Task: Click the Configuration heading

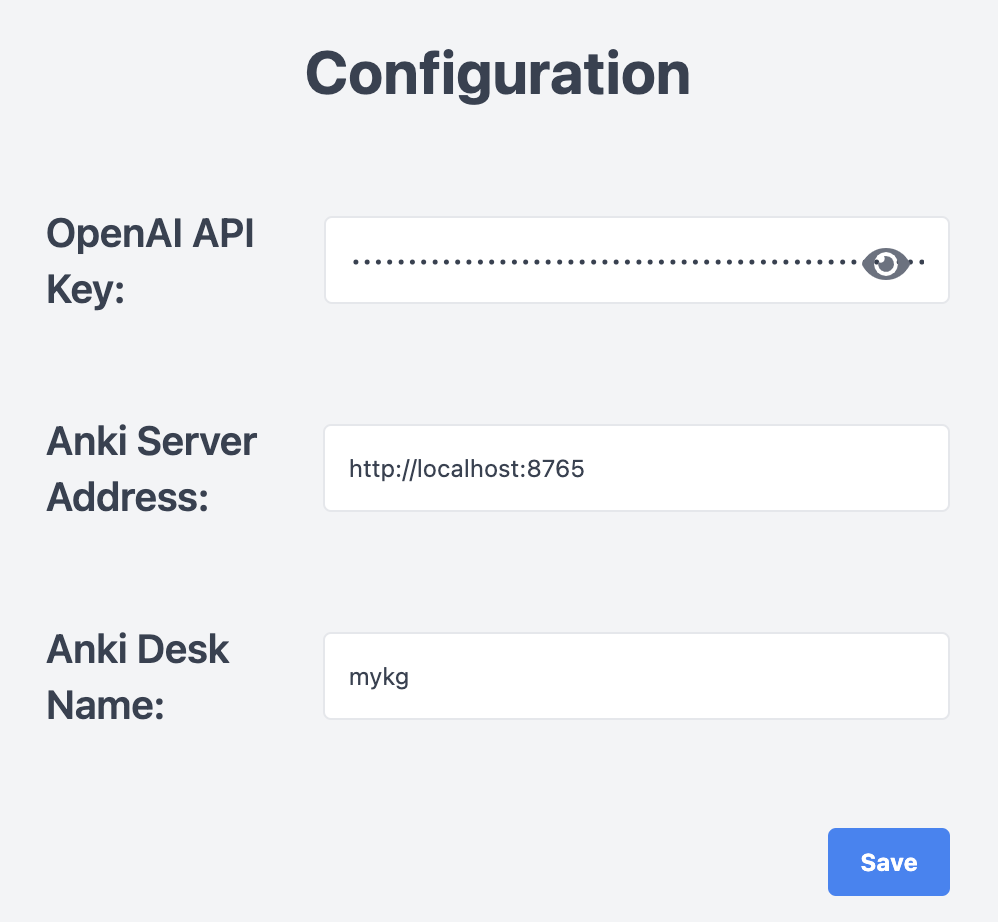Action: (x=498, y=74)
